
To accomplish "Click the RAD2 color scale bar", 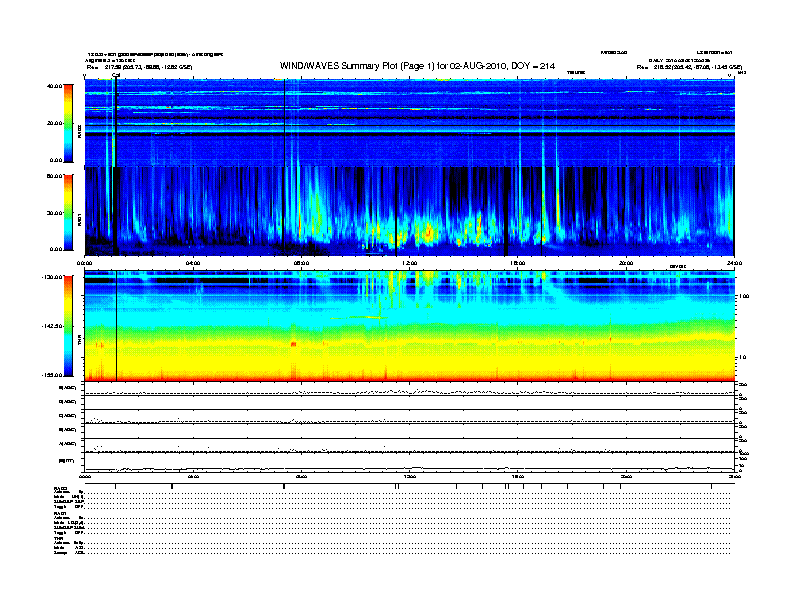I will coord(68,123).
